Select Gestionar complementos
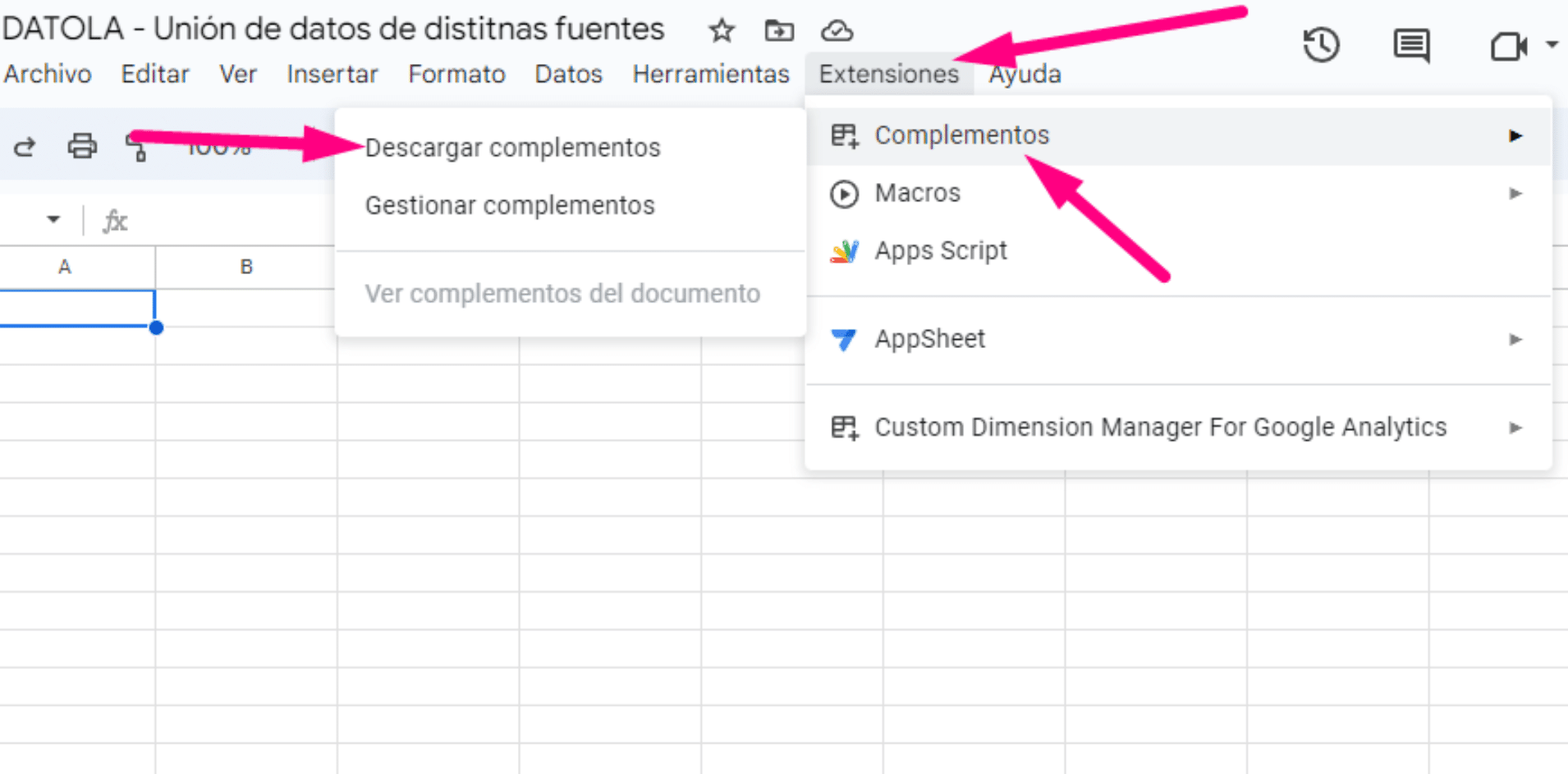1568x774 pixels. tap(510, 205)
